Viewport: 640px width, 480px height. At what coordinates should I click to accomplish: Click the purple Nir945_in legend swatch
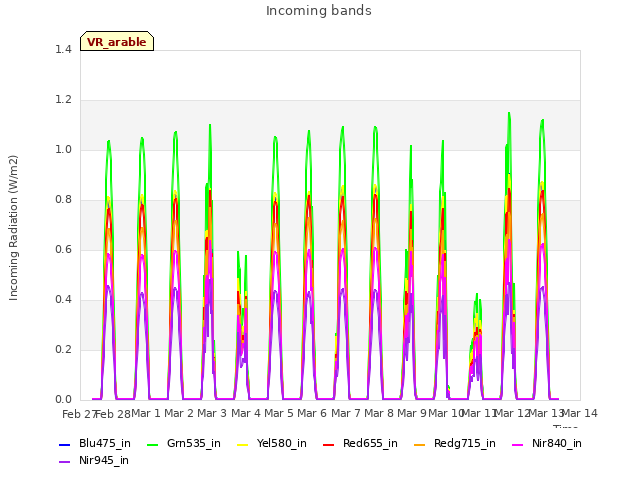tap(65, 462)
